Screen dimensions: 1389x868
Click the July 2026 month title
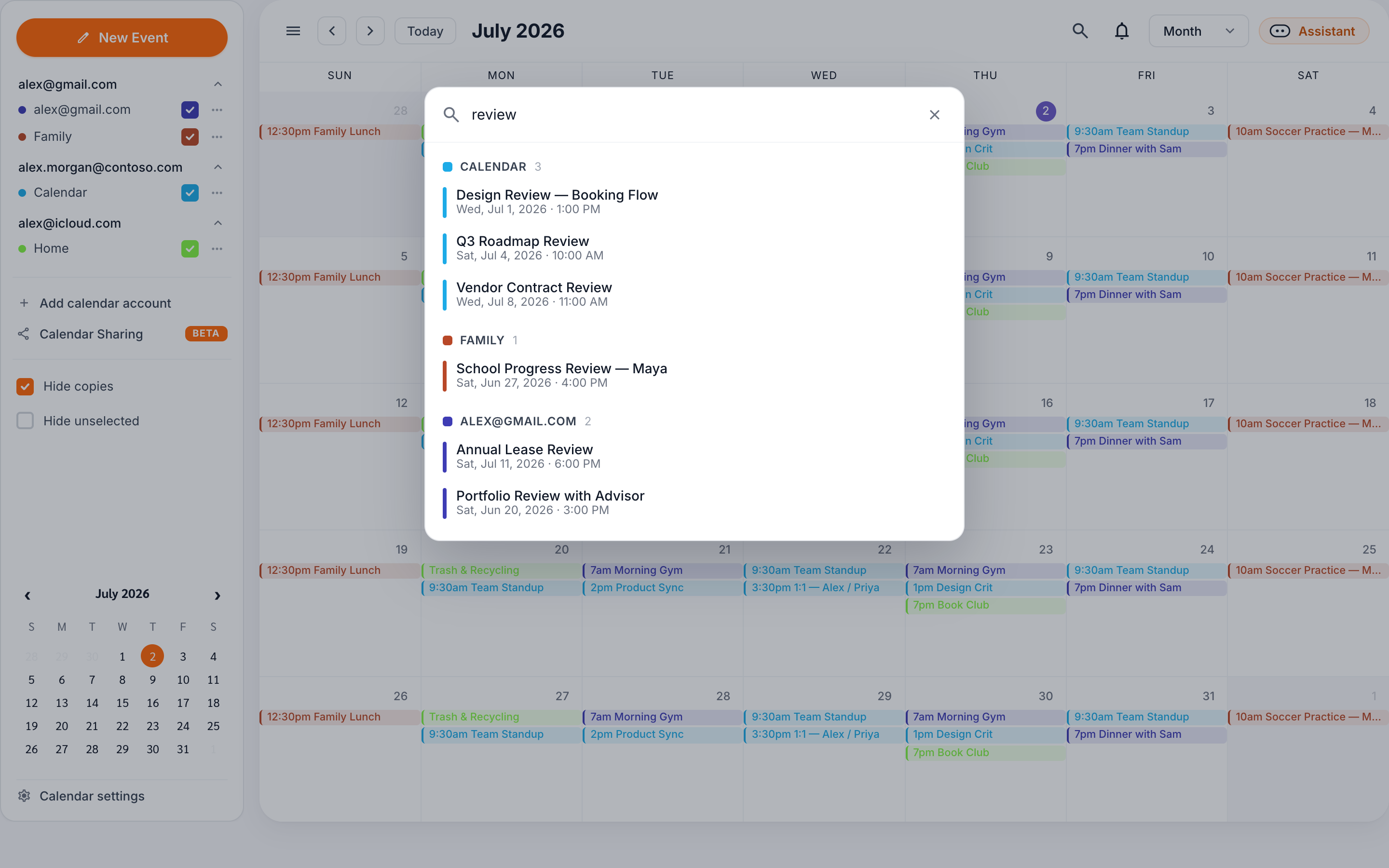point(517,31)
